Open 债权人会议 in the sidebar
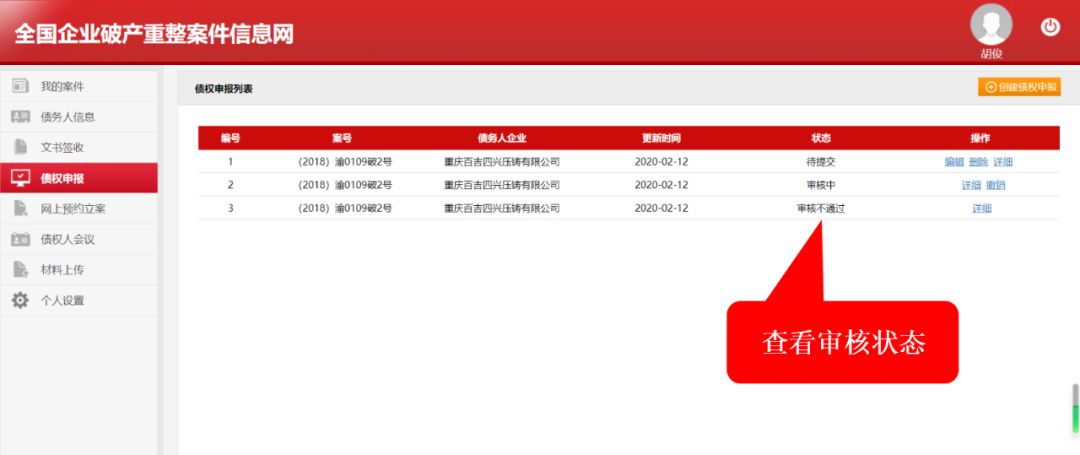Screen dimensions: 1080x455 click(79, 240)
